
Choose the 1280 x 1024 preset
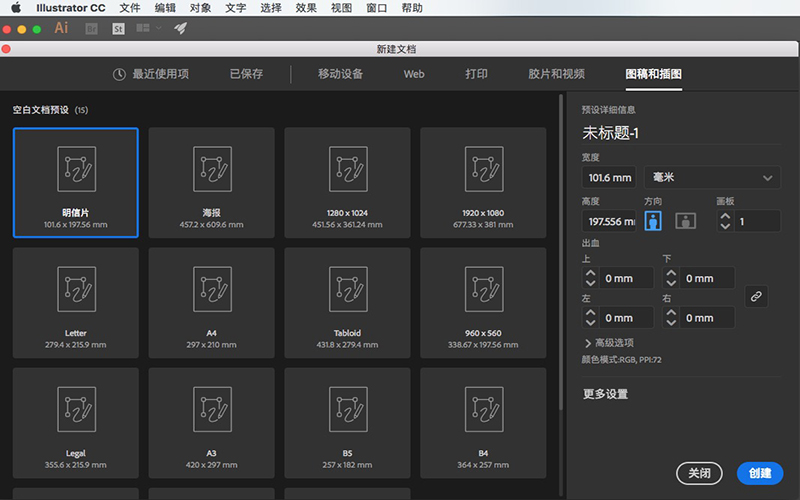347,183
